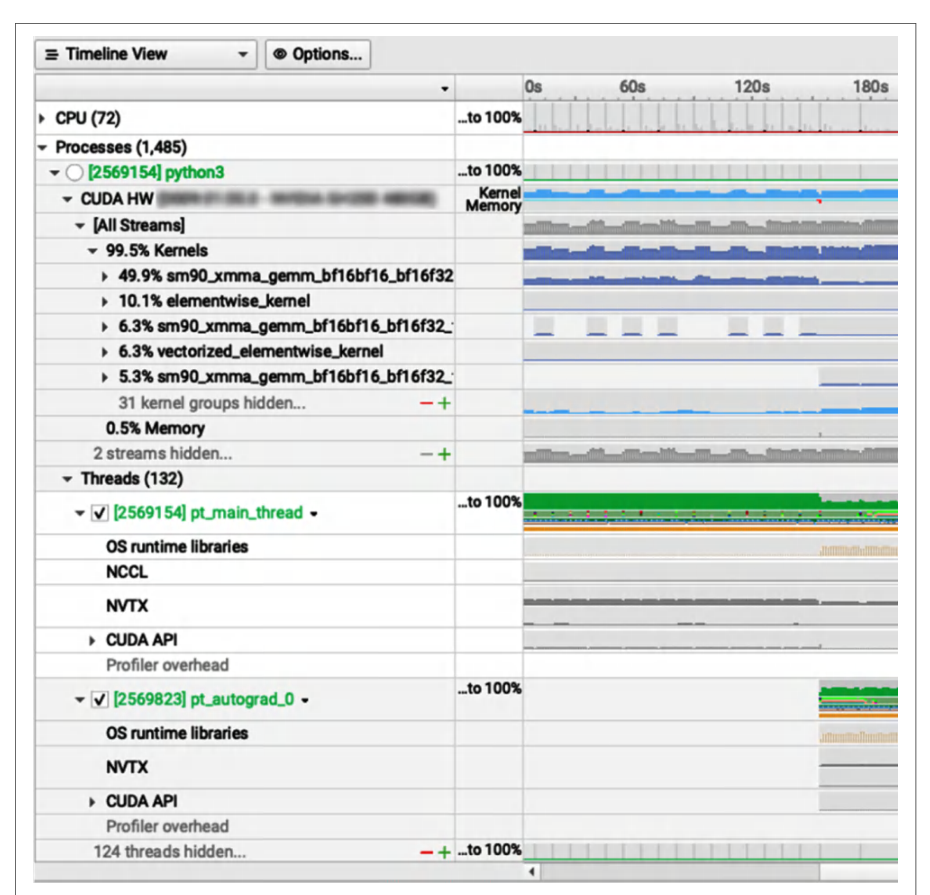Click the 180s mark on timeline ruler
Screen dimensions: 930x895
[871, 87]
